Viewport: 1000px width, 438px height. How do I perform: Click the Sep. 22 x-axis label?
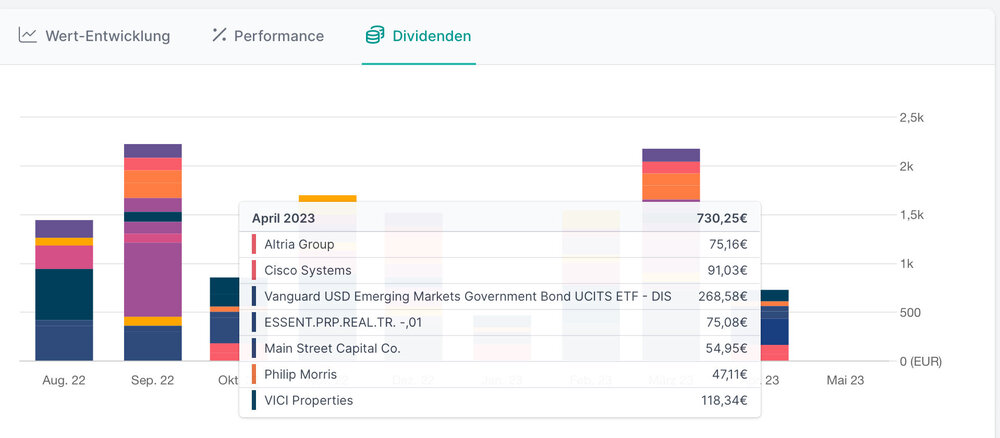coord(152,381)
